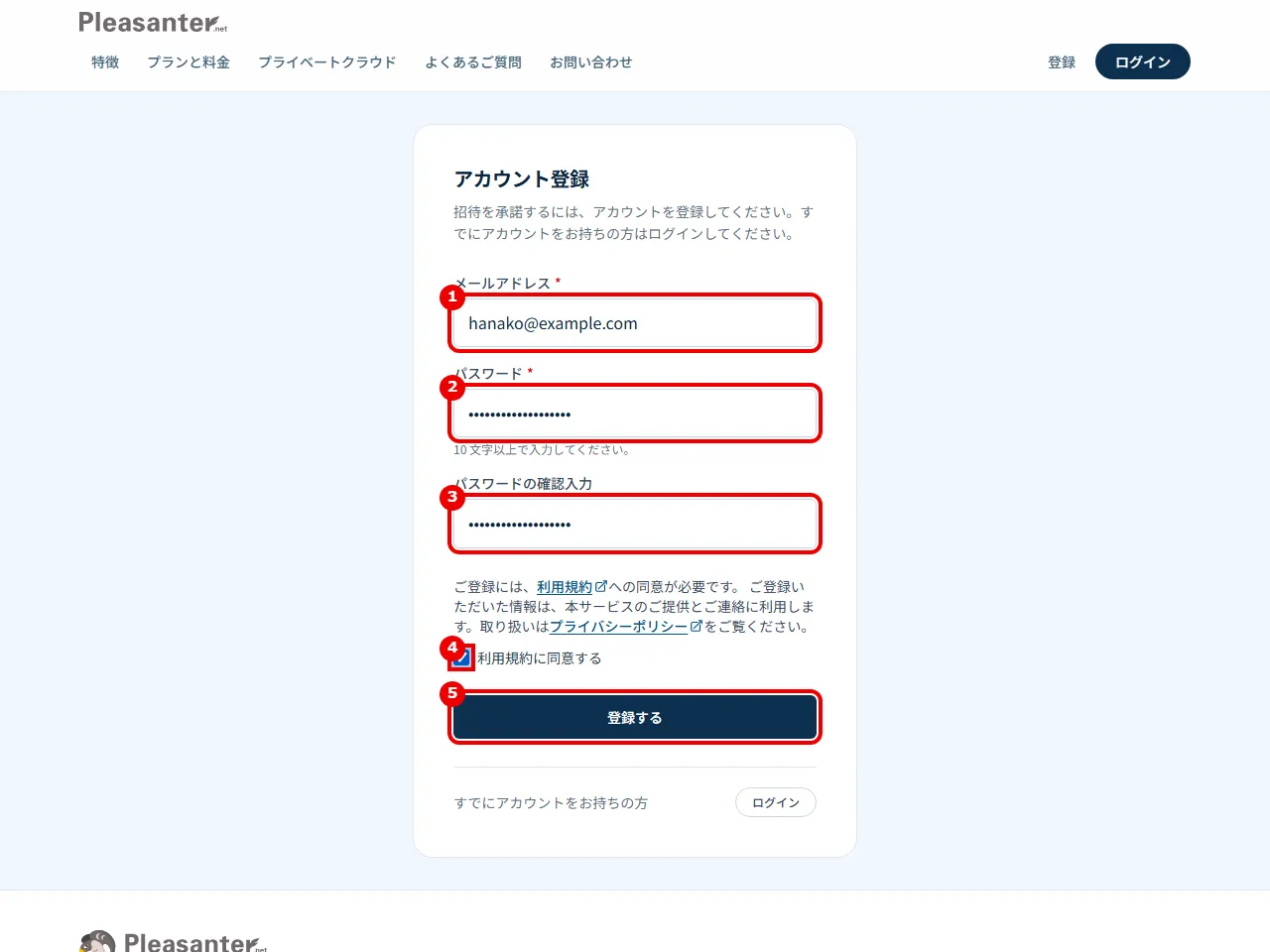Focus the メールアドレス input field
Viewport: 1270px width, 952px height.
[x=635, y=323]
